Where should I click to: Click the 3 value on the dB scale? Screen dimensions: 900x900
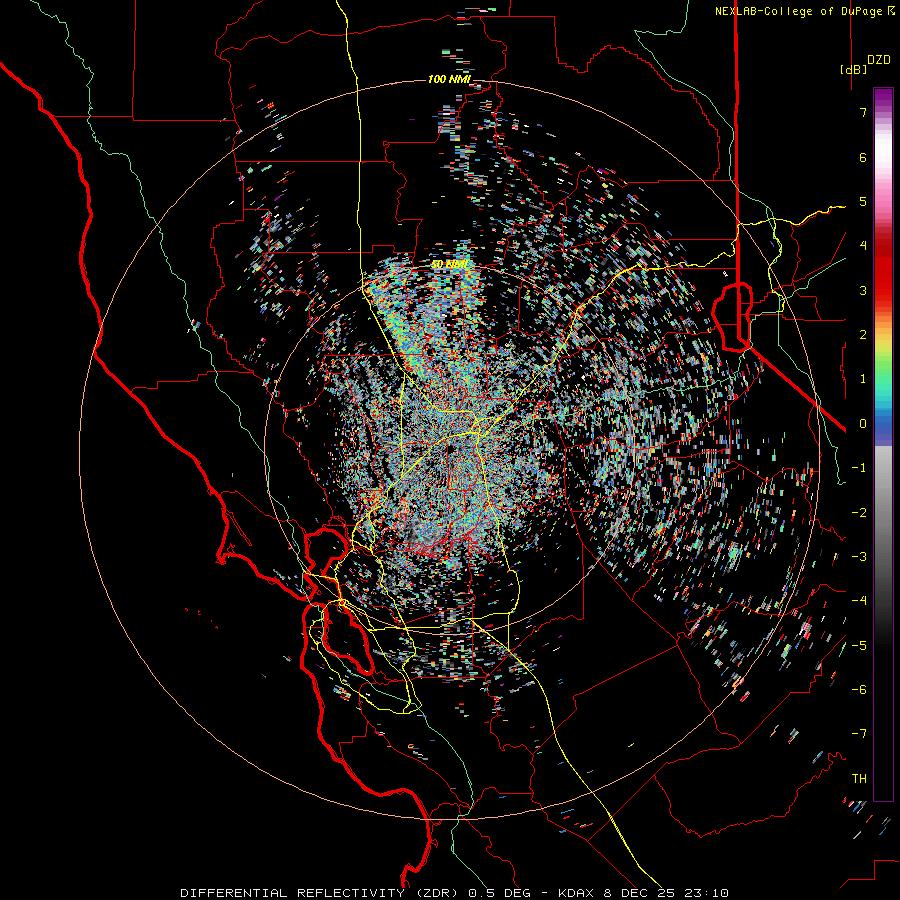pos(863,290)
